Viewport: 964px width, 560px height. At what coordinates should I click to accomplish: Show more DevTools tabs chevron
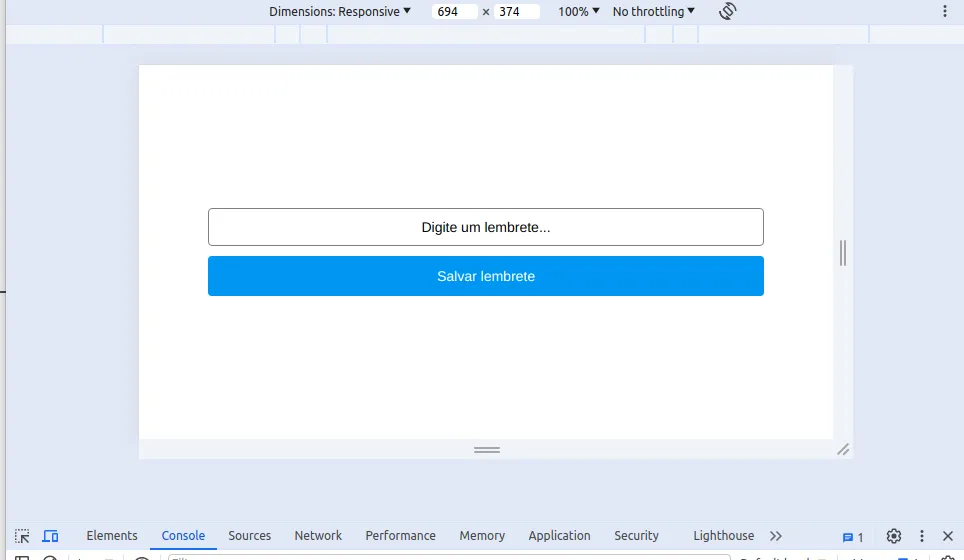[776, 536]
